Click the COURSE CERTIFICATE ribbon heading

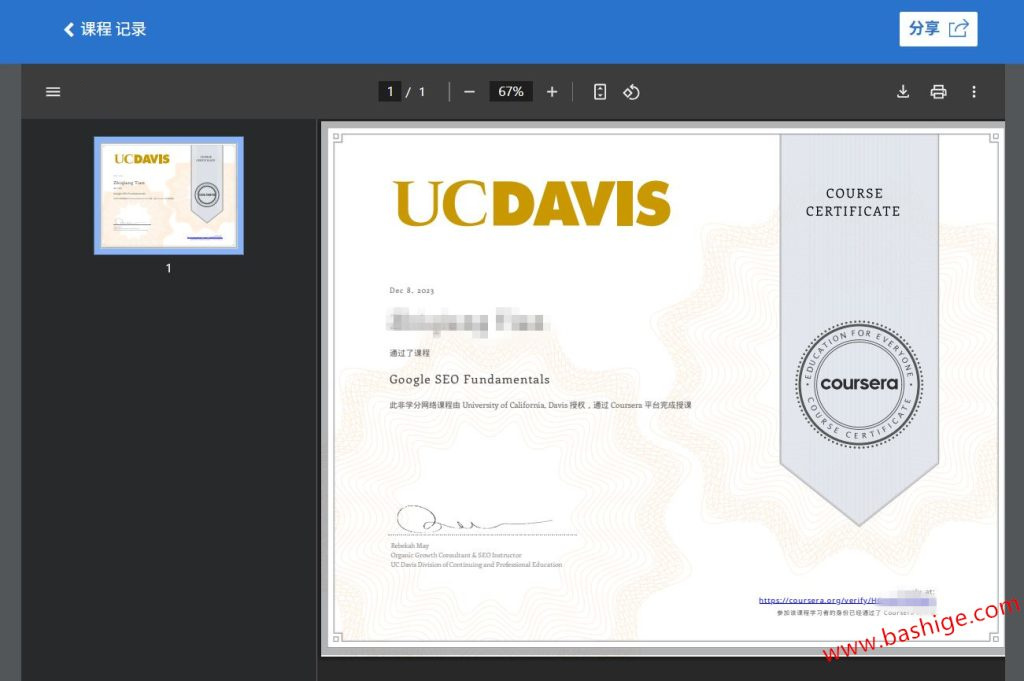coord(853,202)
